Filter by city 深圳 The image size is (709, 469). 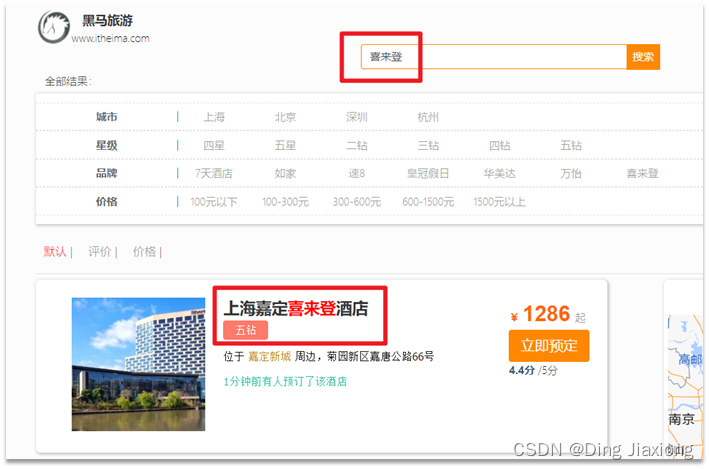357,117
